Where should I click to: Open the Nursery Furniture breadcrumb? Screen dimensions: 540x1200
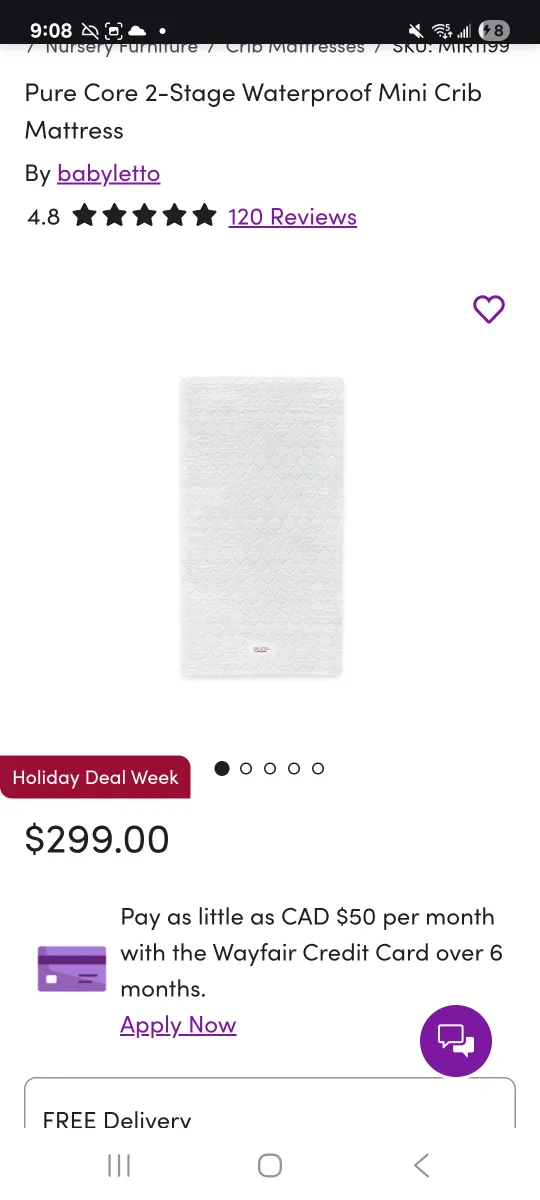pyautogui.click(x=121, y=47)
